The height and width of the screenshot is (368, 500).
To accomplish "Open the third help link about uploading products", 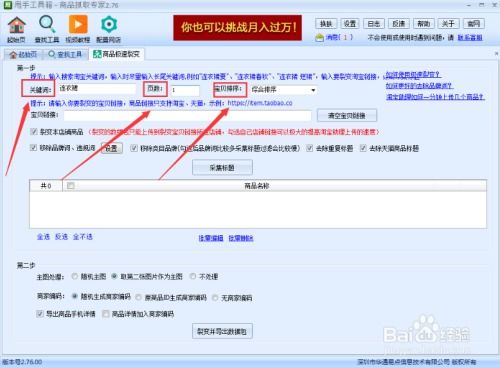I will point(435,97).
